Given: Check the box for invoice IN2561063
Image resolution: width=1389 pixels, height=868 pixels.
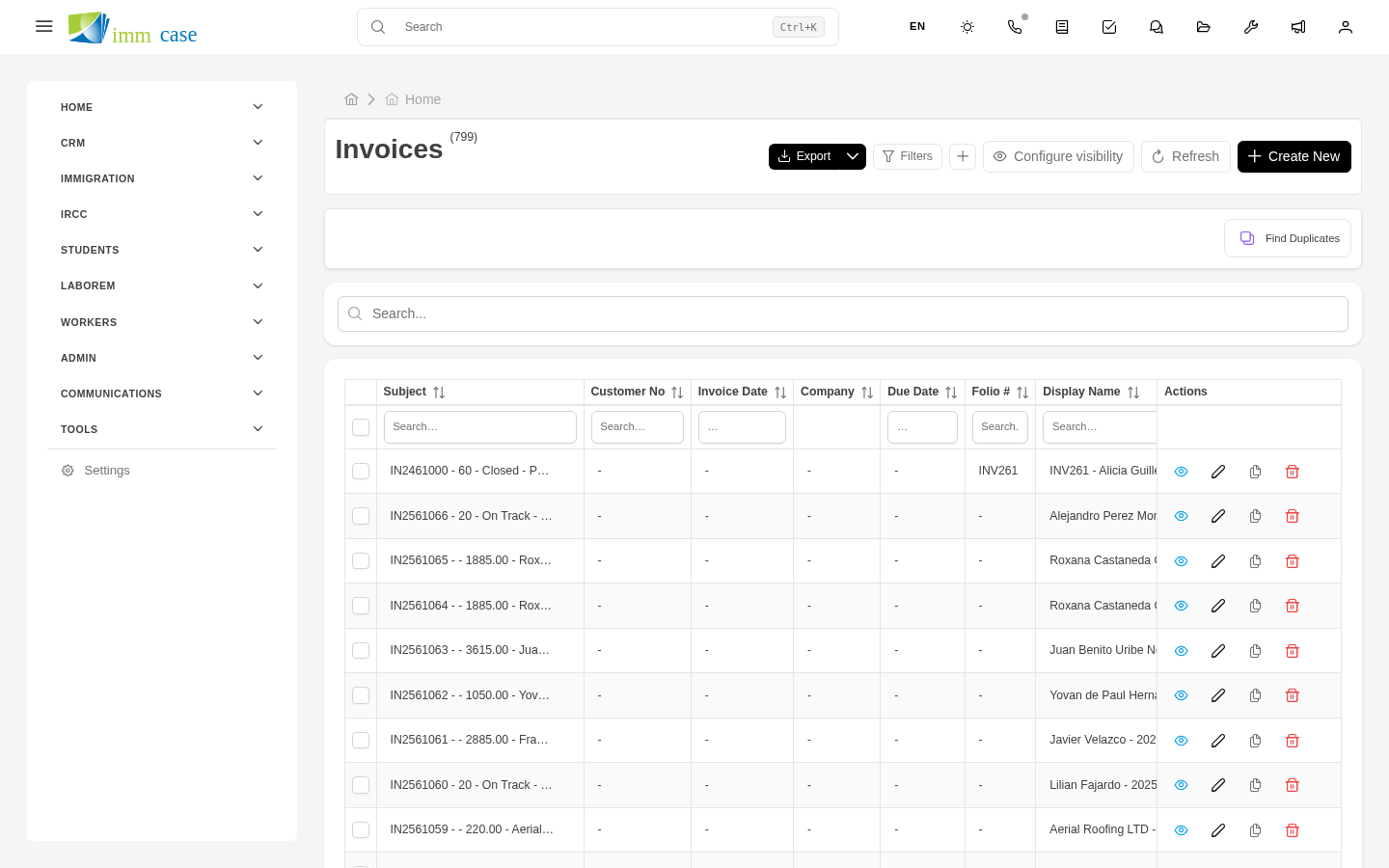Looking at the screenshot, I should pos(361,651).
